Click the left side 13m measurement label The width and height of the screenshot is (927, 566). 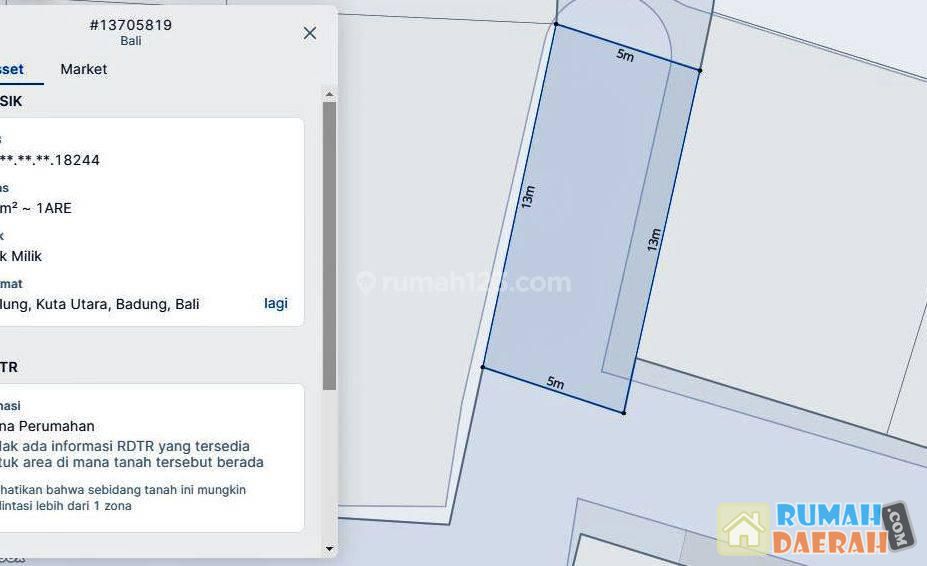(x=528, y=196)
